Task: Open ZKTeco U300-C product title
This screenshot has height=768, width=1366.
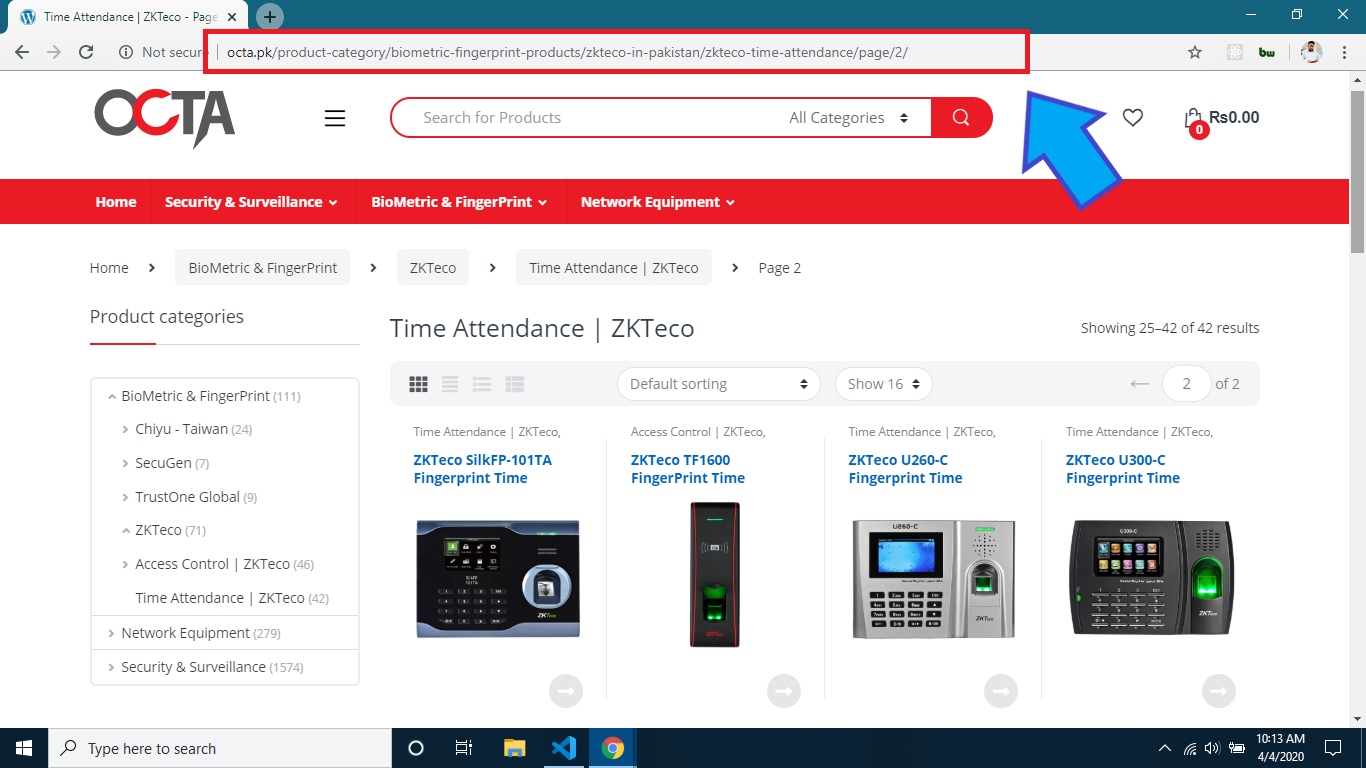Action: (x=1123, y=469)
